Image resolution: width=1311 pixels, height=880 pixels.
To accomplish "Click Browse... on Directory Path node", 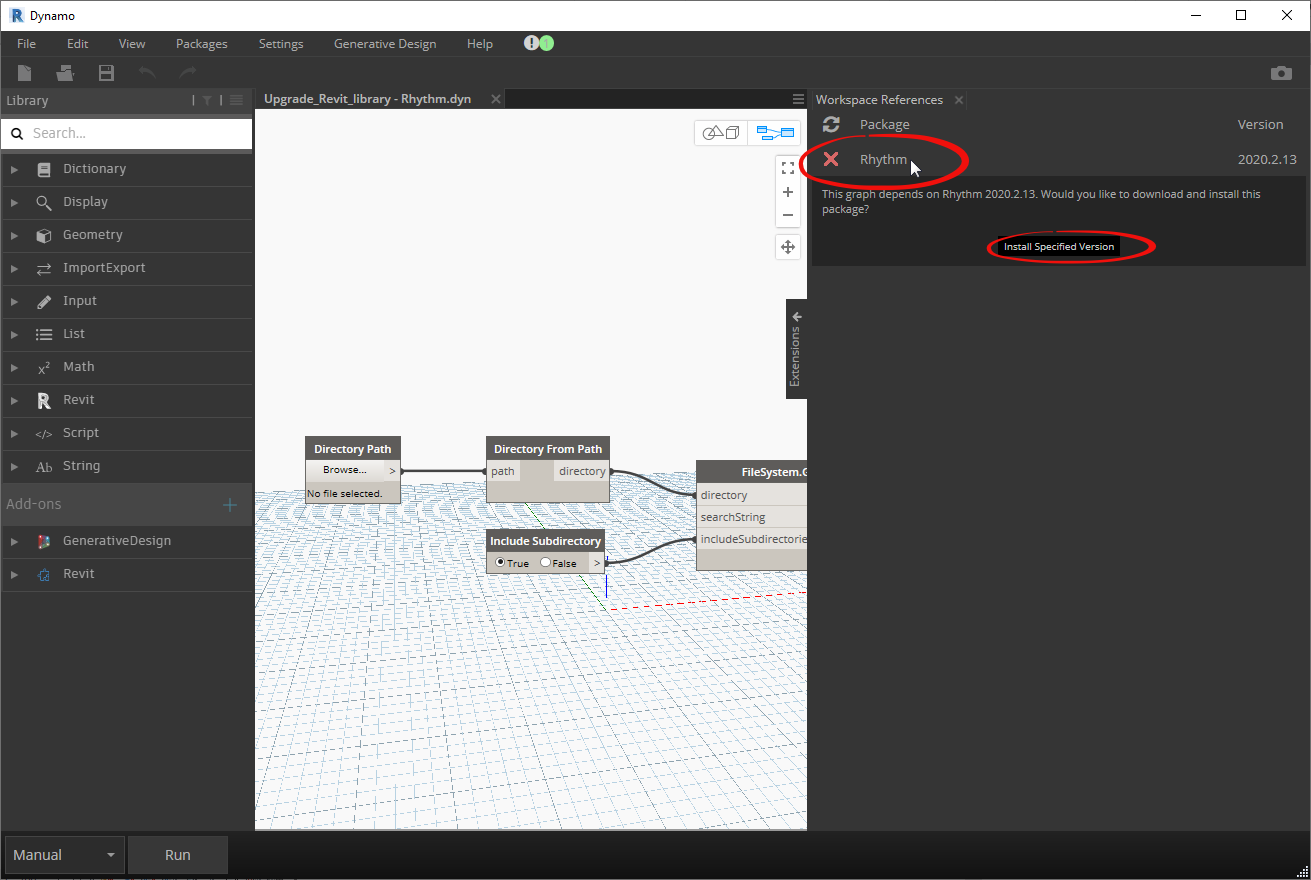I will (345, 470).
